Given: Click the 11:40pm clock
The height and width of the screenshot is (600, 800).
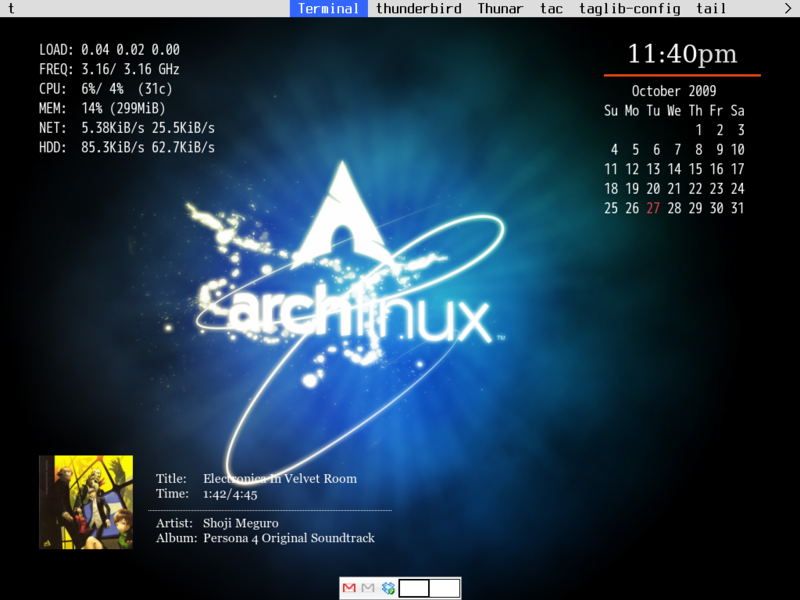Looking at the screenshot, I should (x=682, y=54).
